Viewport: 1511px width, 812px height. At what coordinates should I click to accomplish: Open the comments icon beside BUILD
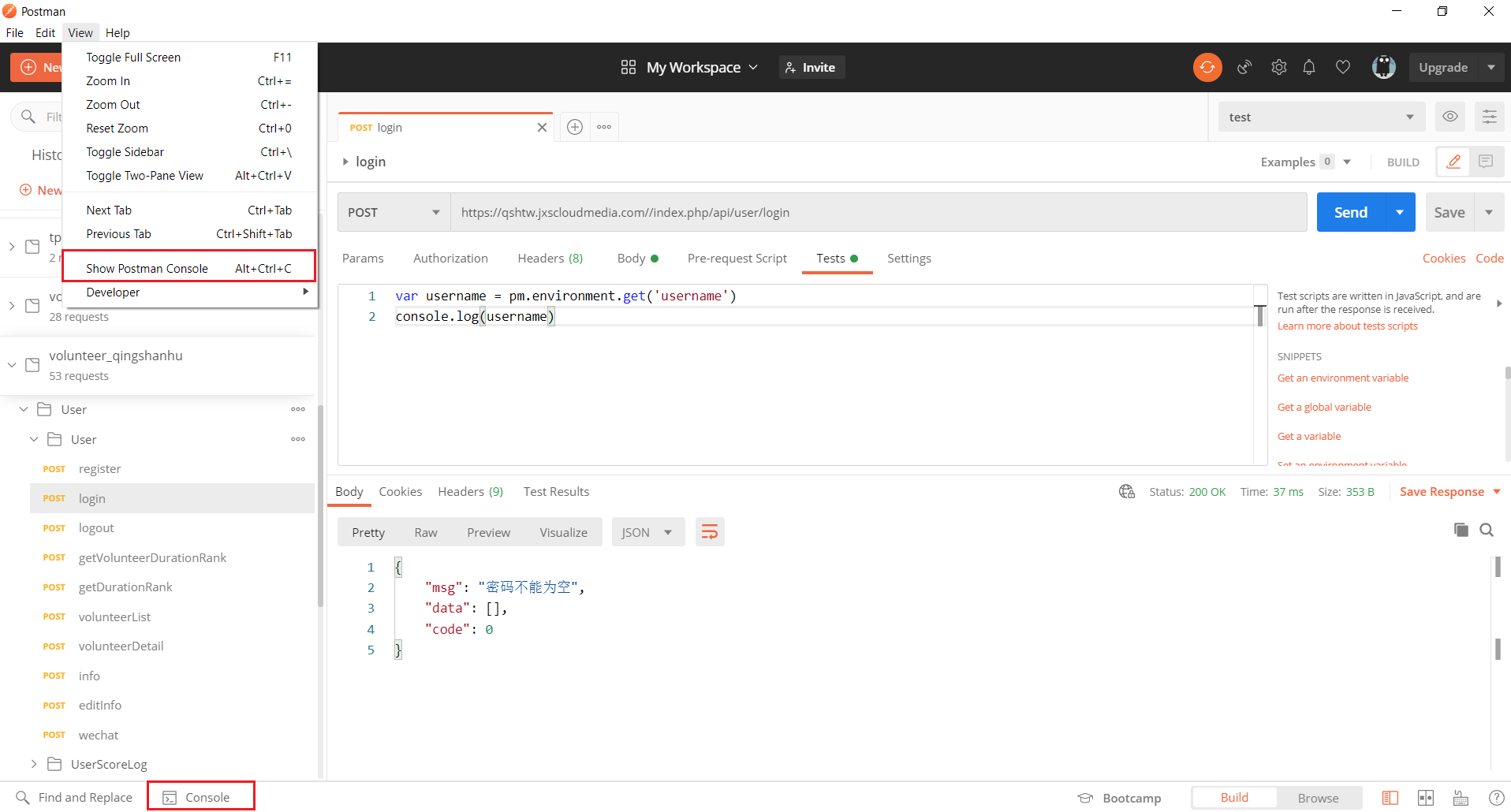click(1486, 162)
